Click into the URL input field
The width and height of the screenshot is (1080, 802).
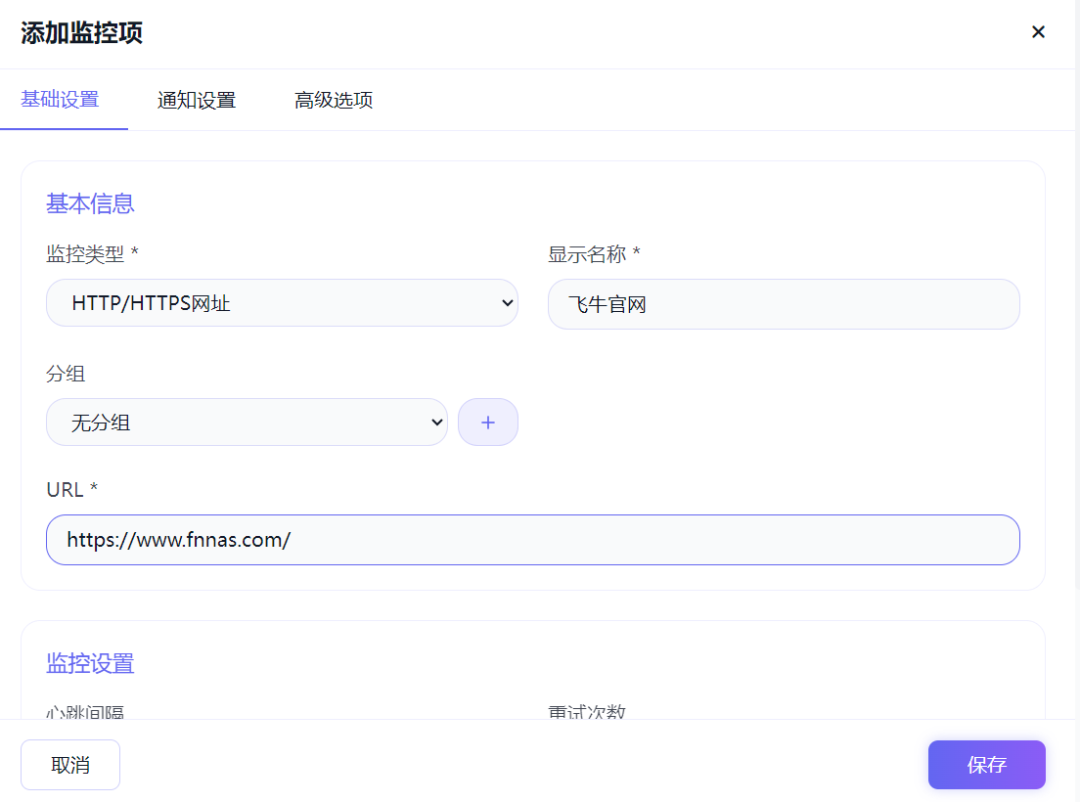coord(532,540)
